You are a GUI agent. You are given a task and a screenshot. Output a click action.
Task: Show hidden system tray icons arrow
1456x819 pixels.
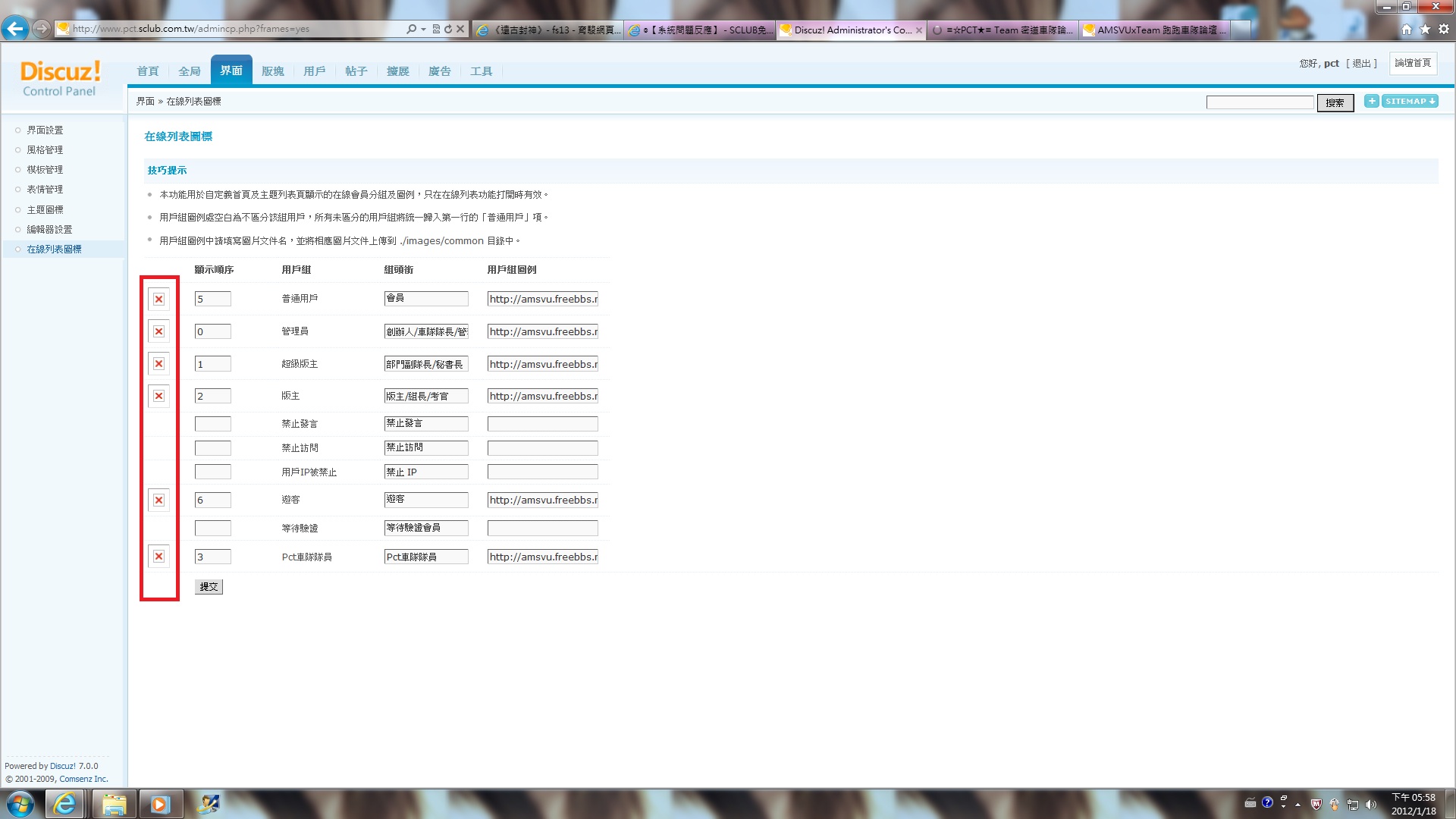coord(1298,804)
